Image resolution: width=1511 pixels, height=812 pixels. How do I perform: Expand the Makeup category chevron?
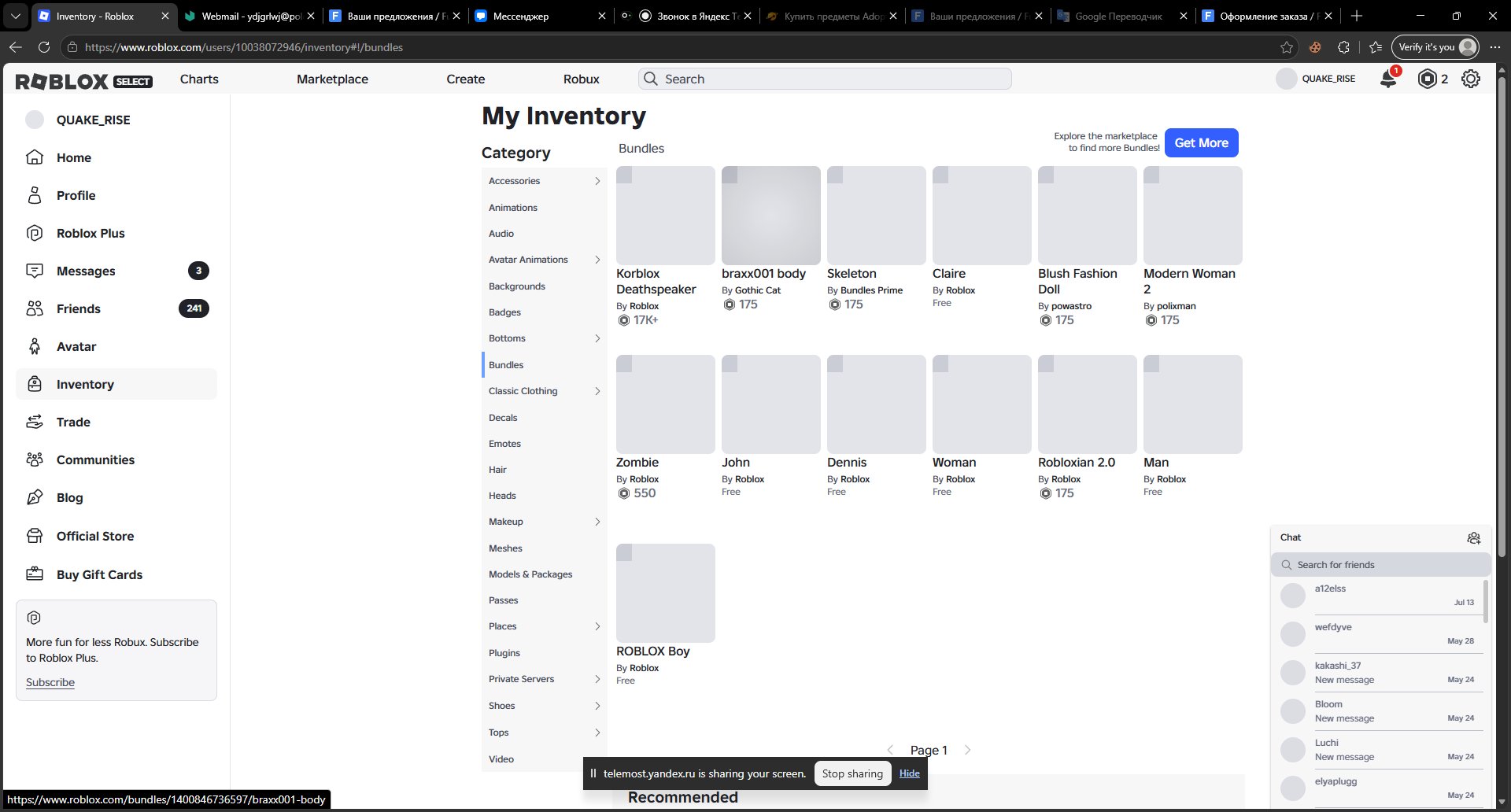tap(597, 522)
